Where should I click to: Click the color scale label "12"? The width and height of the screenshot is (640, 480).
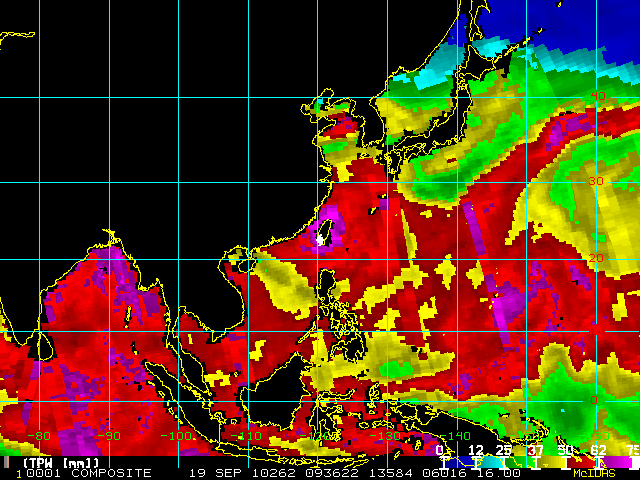[476, 450]
